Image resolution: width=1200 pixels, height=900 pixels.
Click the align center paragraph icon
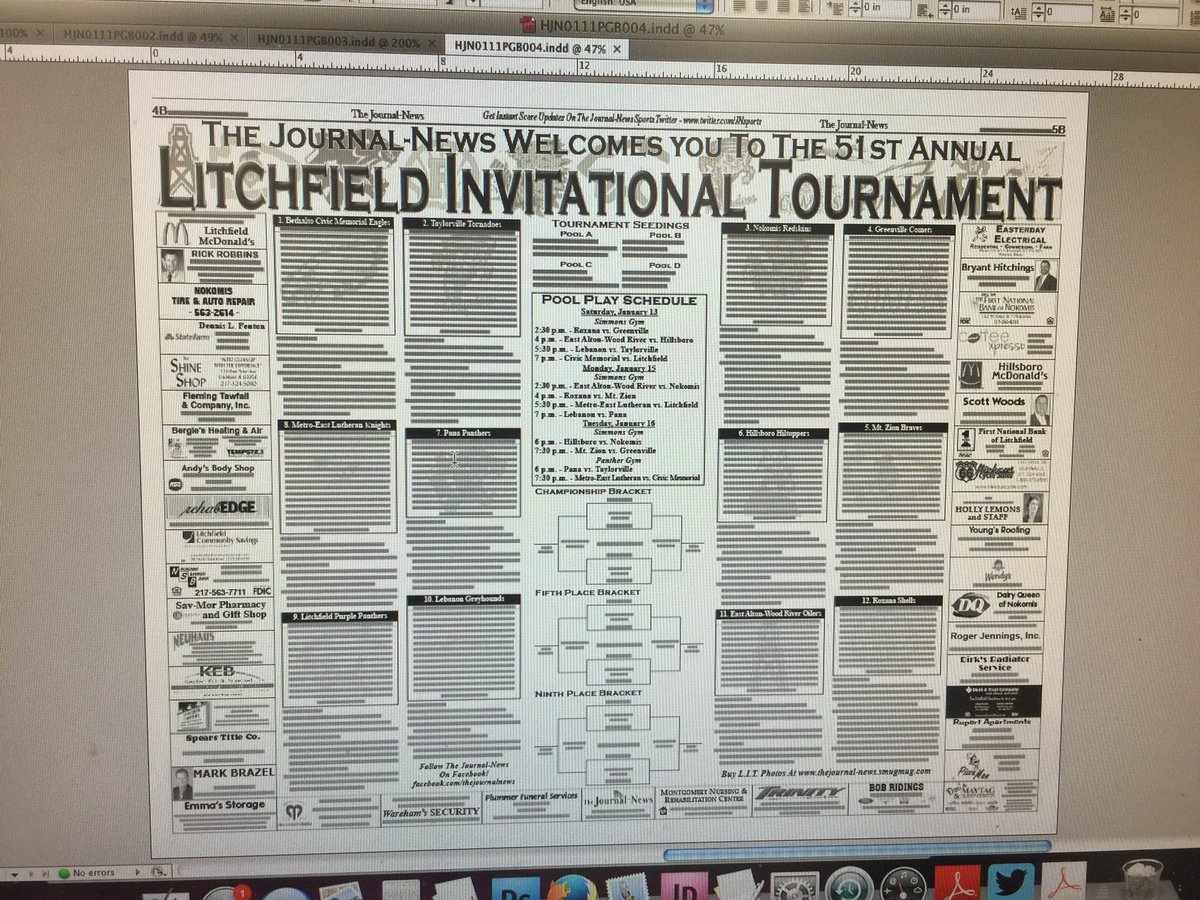[760, 5]
